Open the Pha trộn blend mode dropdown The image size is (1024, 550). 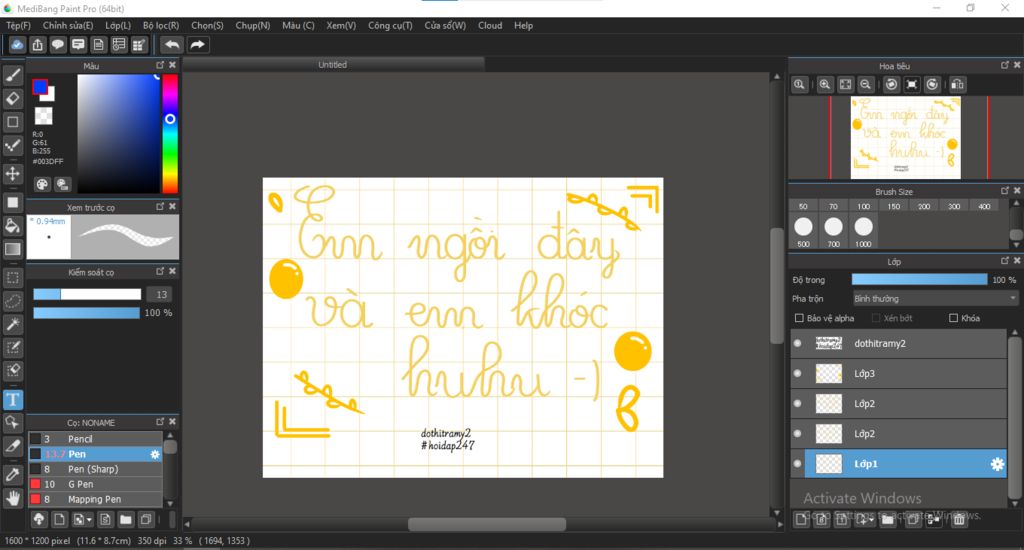(934, 298)
